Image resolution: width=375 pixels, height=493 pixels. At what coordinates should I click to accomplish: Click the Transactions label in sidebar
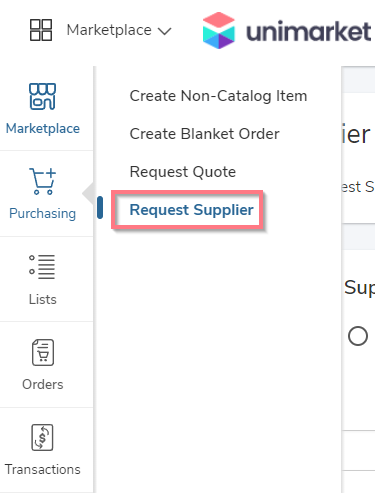(x=43, y=469)
